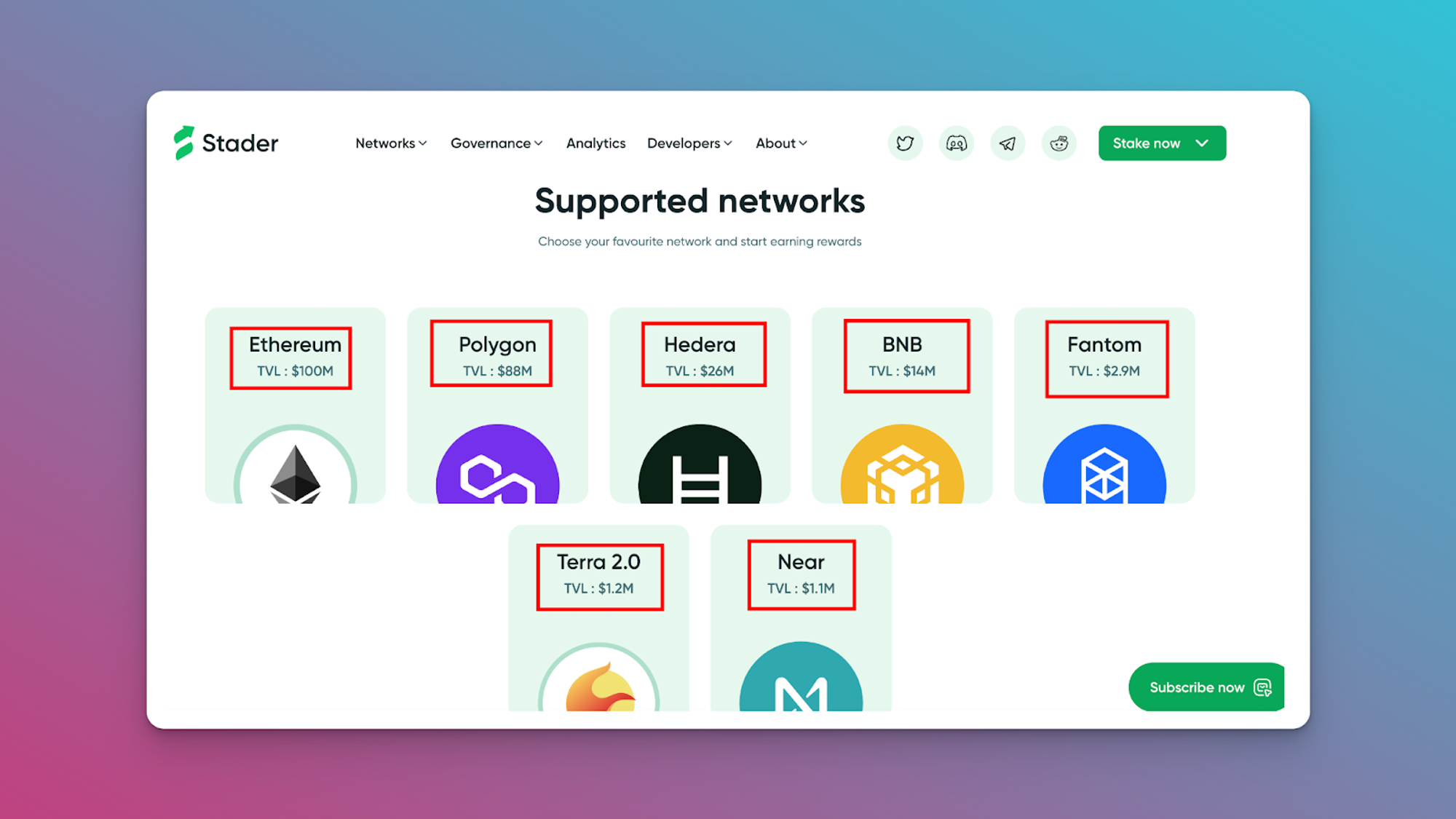
Task: Click the Near network logo
Action: tap(802, 677)
